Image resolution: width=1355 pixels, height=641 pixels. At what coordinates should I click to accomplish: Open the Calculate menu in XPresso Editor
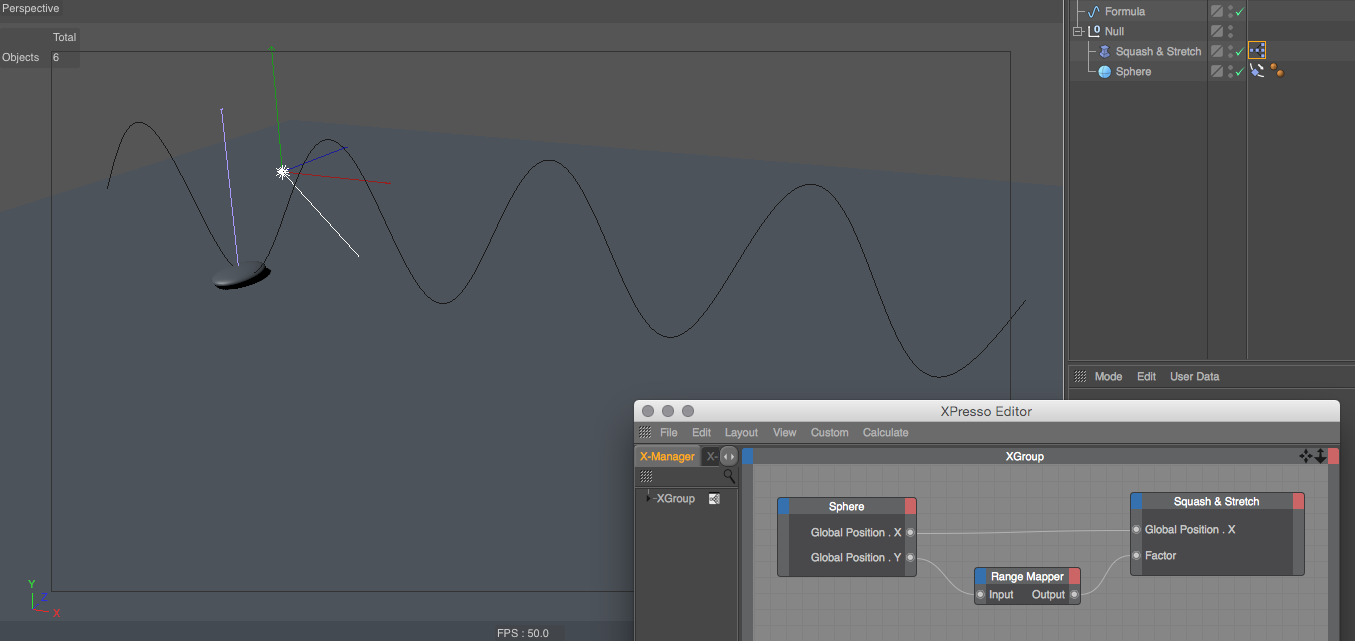click(x=885, y=432)
